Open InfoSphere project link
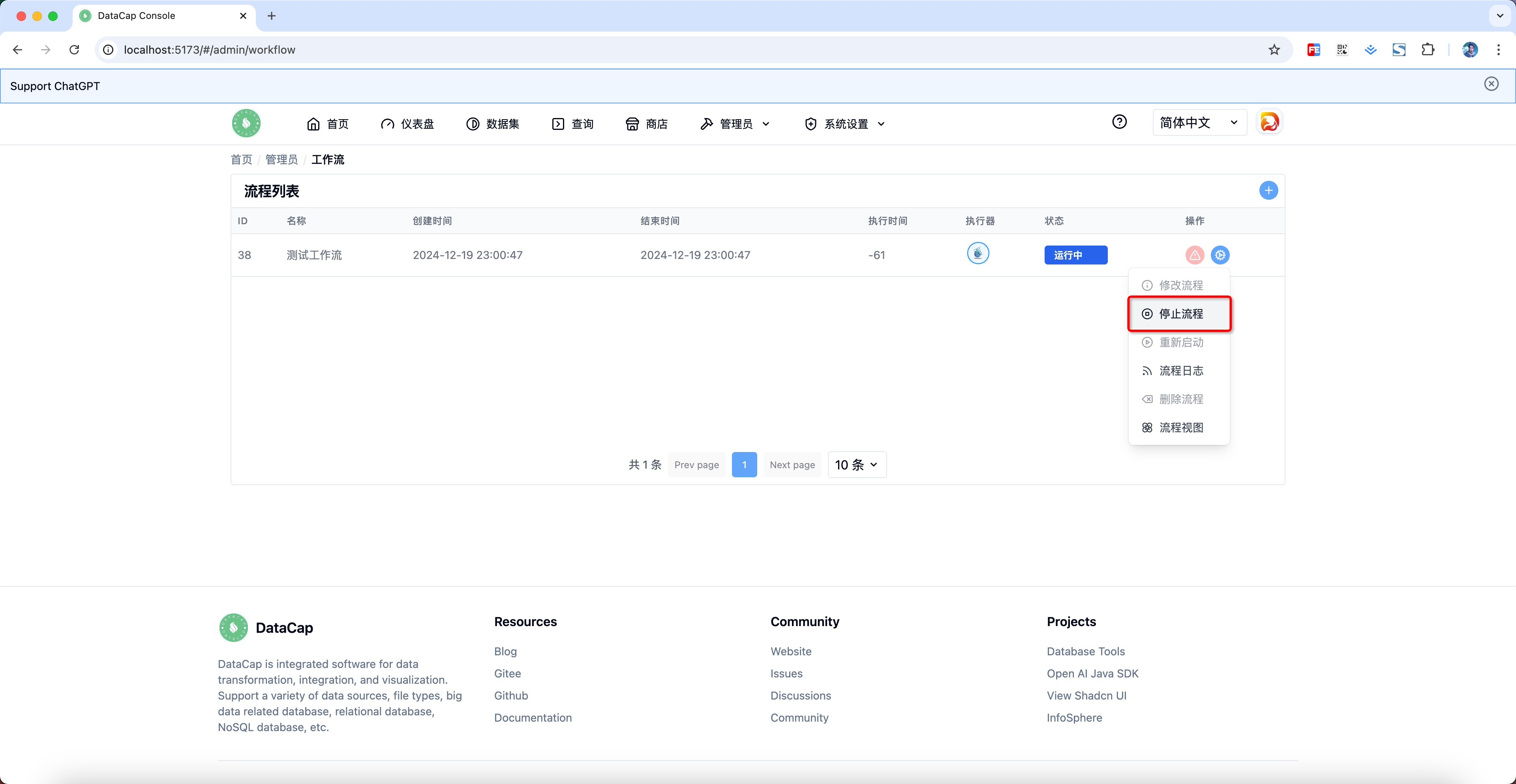 coord(1074,718)
